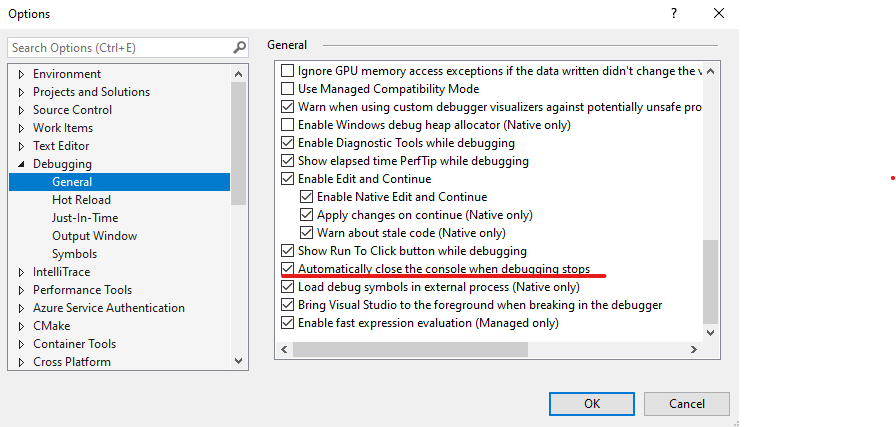Screen dimensions: 896x427
Task: Uncheck Automatically close the console when debugging stops
Action: pos(287,268)
